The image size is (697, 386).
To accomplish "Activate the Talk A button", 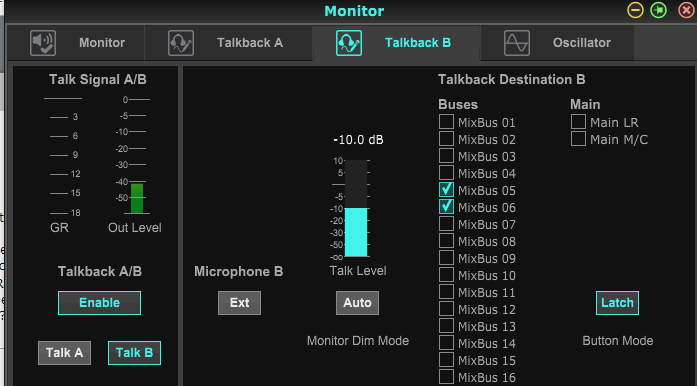I will click(64, 353).
